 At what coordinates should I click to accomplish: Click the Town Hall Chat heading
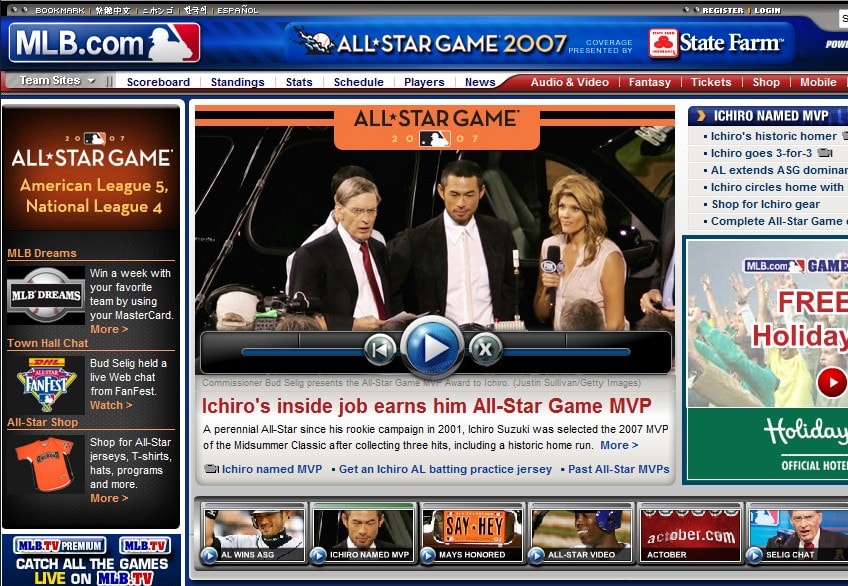[x=48, y=343]
